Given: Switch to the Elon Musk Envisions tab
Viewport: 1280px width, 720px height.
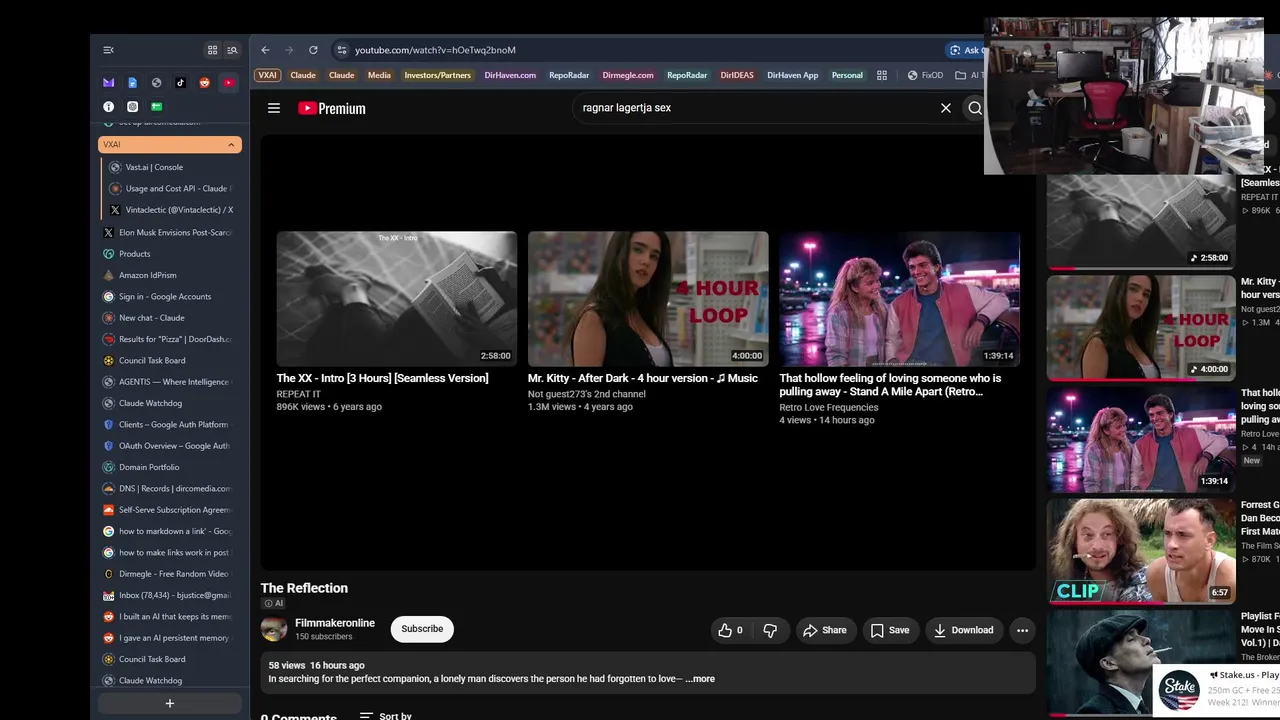Looking at the screenshot, I should coord(169,232).
